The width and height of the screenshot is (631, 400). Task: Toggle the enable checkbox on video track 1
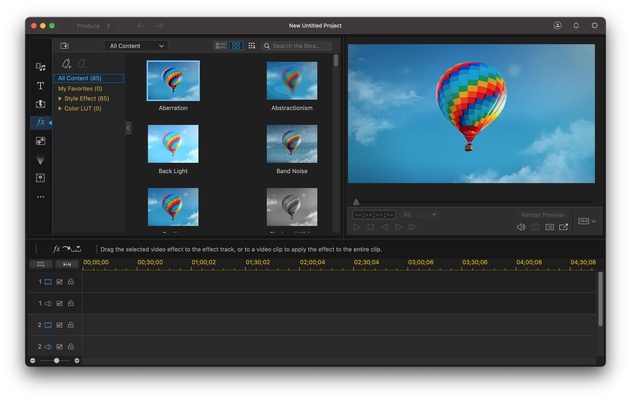(x=59, y=282)
